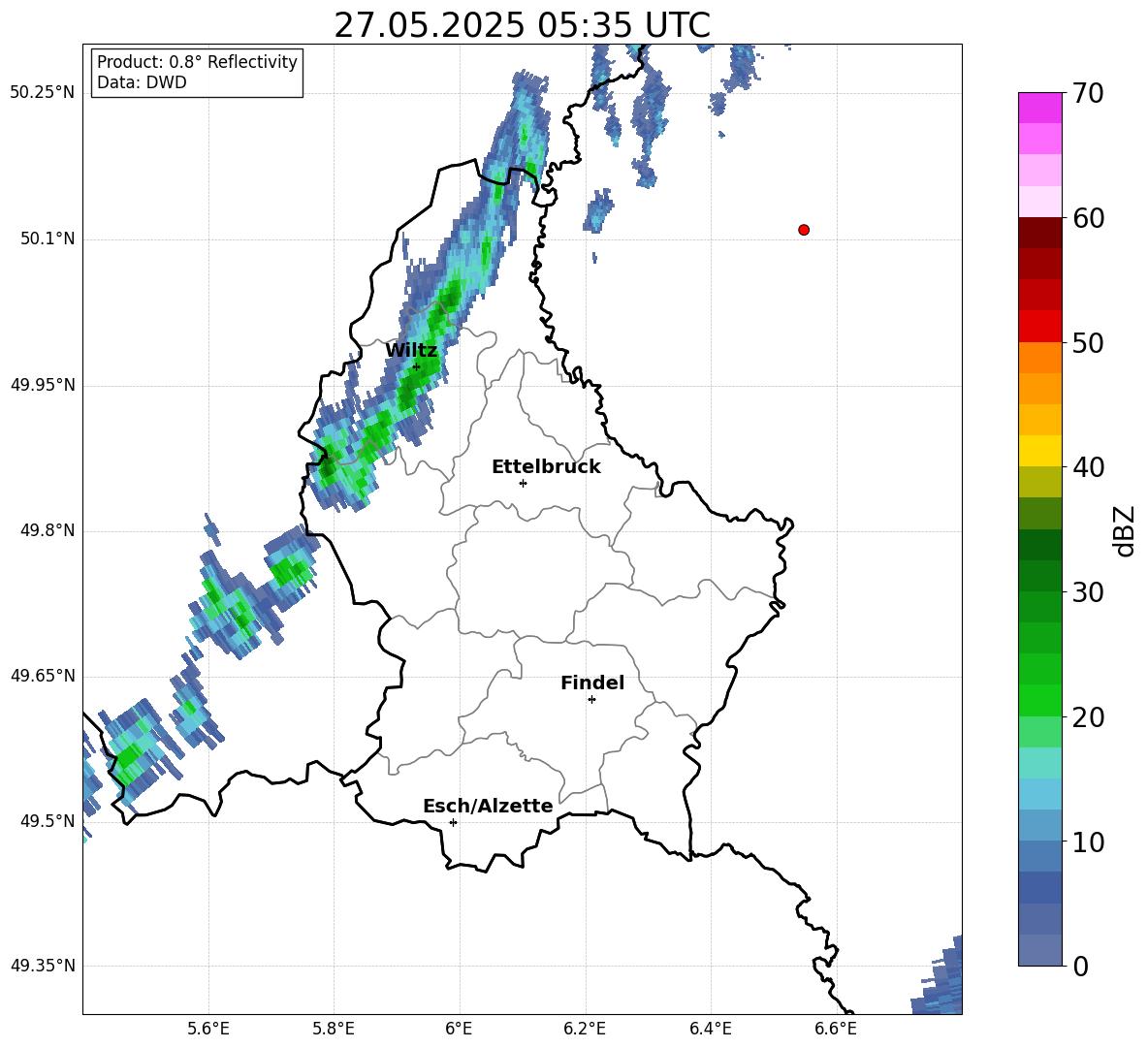Click the 60 value on colorbar

click(1087, 218)
